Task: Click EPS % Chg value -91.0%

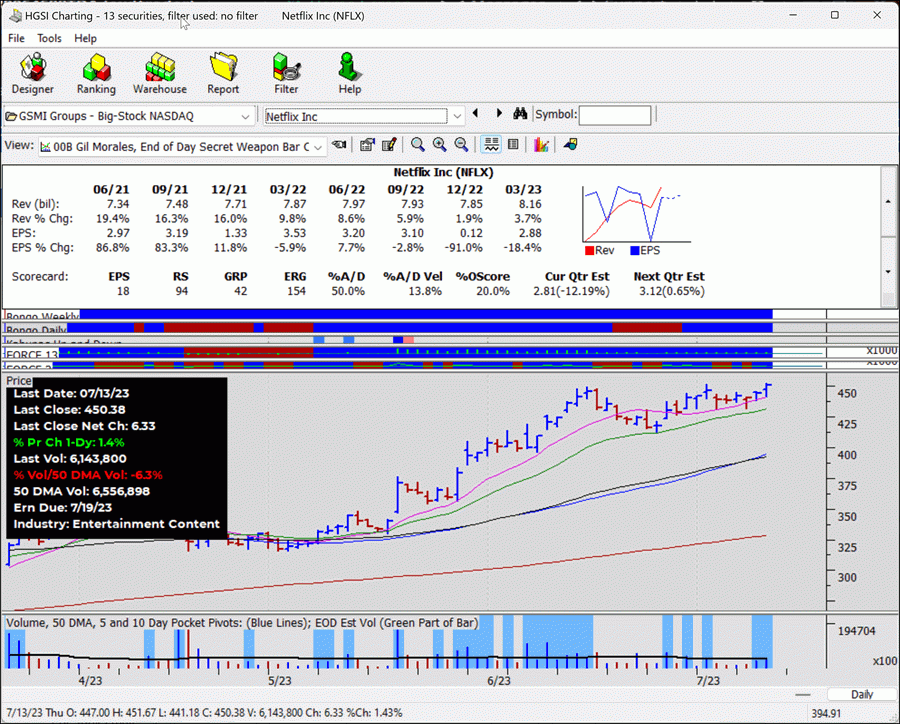Action: (464, 248)
